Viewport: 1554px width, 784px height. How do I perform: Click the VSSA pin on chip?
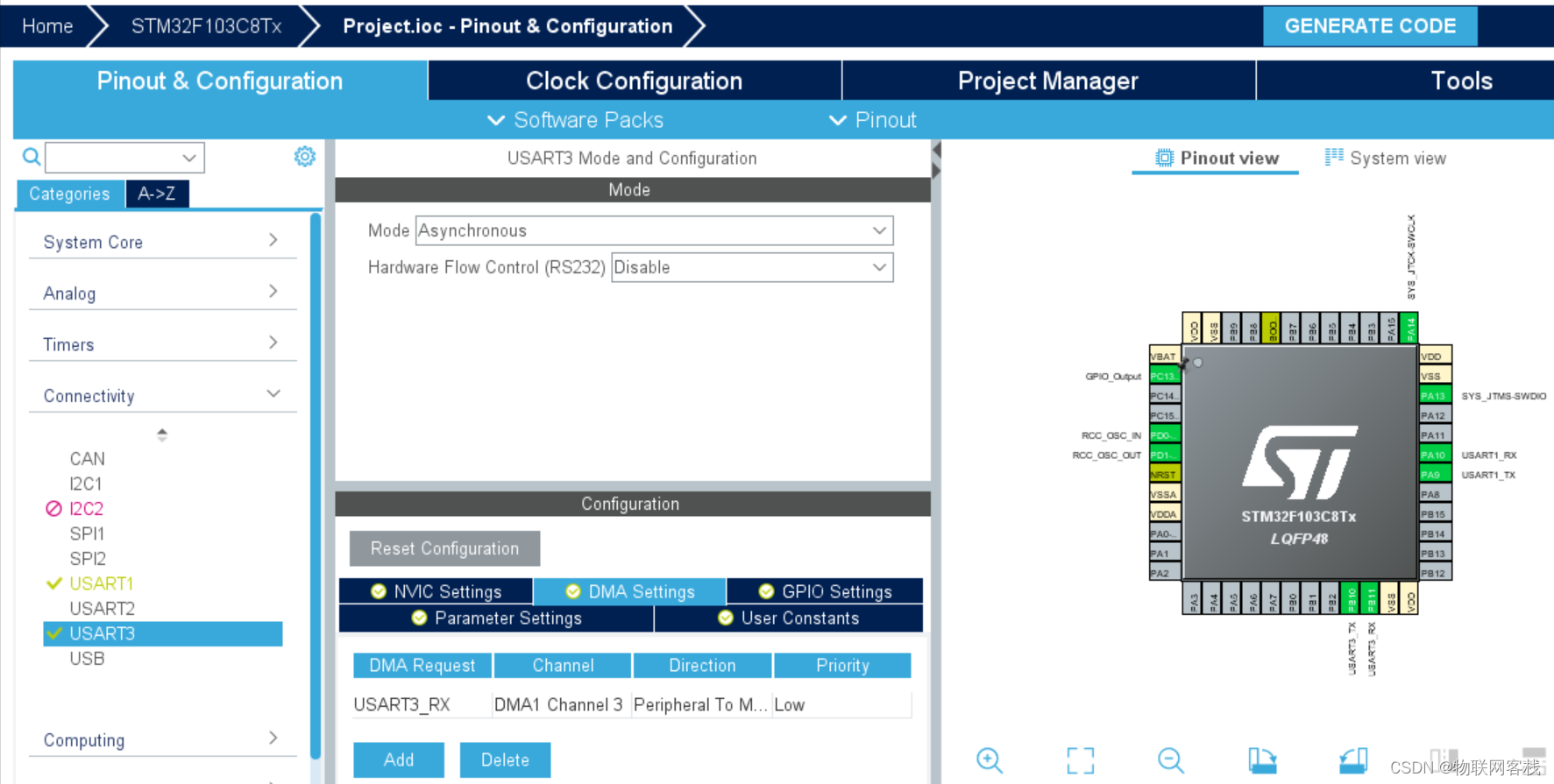pyautogui.click(x=1164, y=494)
